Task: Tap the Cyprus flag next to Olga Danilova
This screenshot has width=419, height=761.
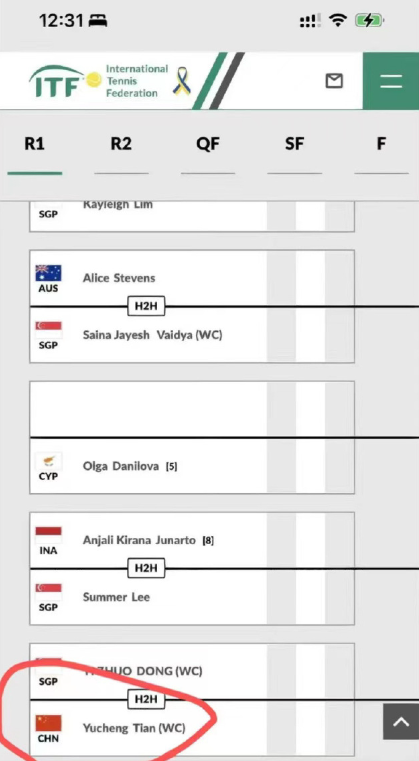Action: [x=48, y=462]
